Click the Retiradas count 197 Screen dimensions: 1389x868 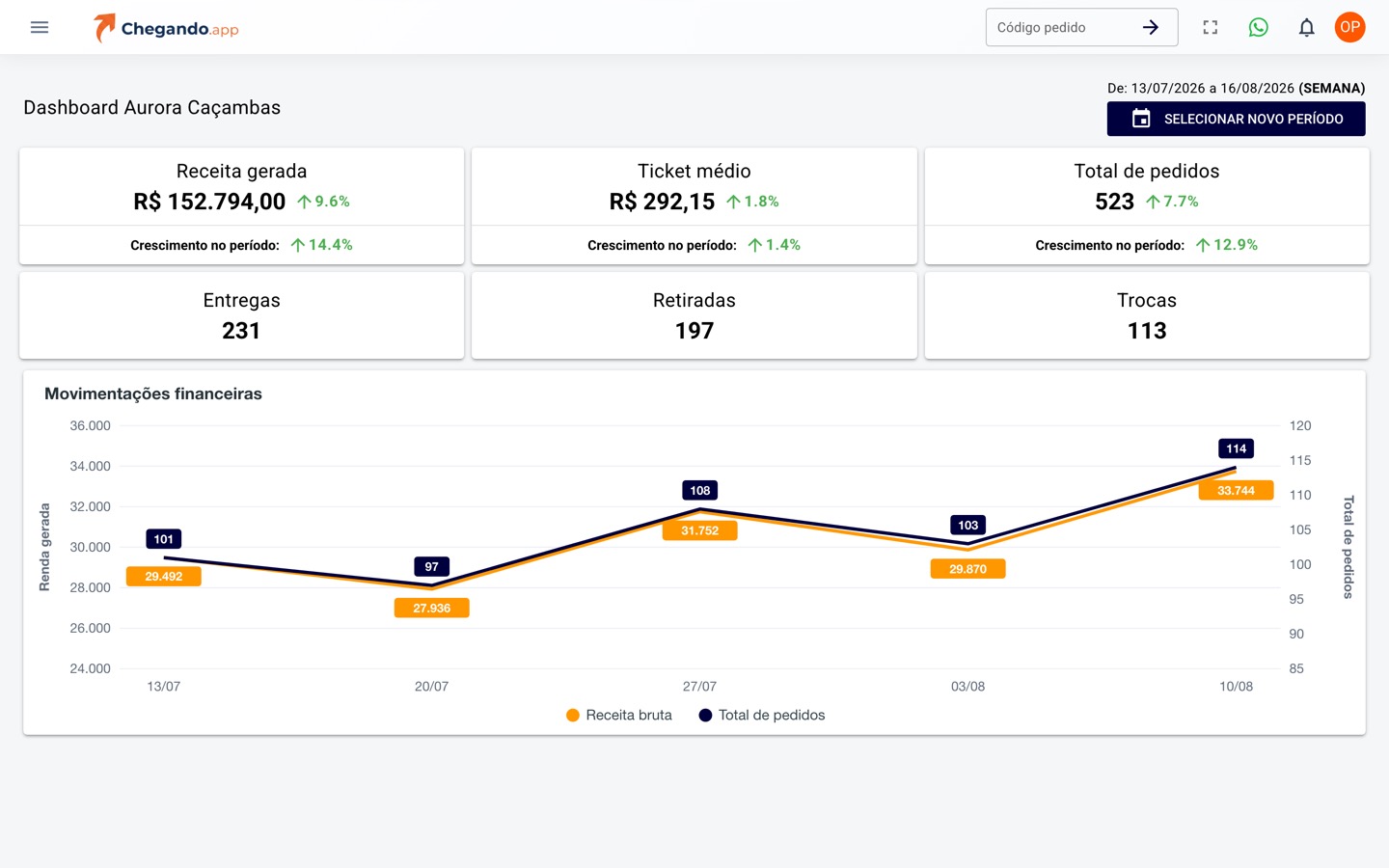tap(694, 331)
